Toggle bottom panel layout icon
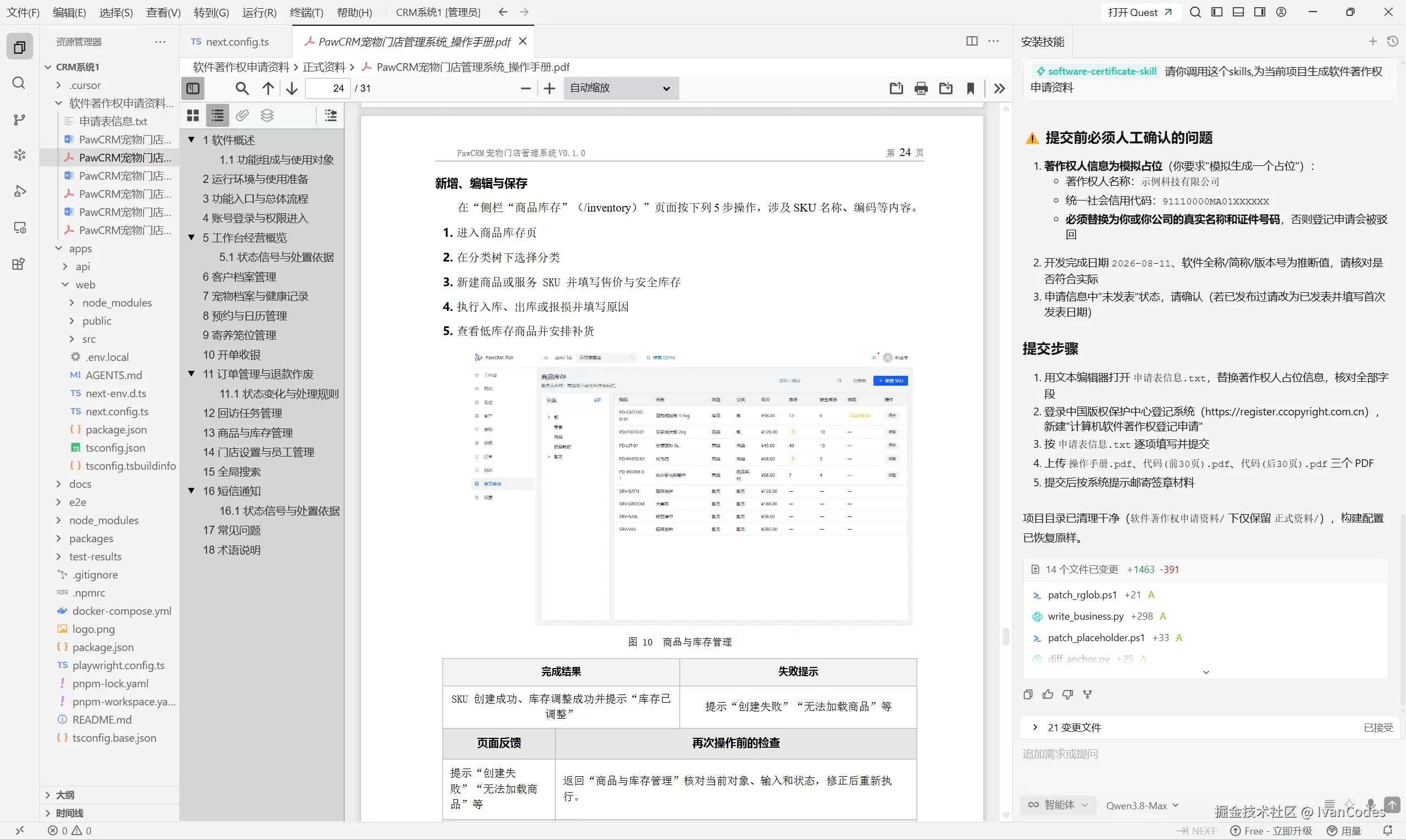Image resolution: width=1406 pixels, height=840 pixels. click(x=1238, y=12)
